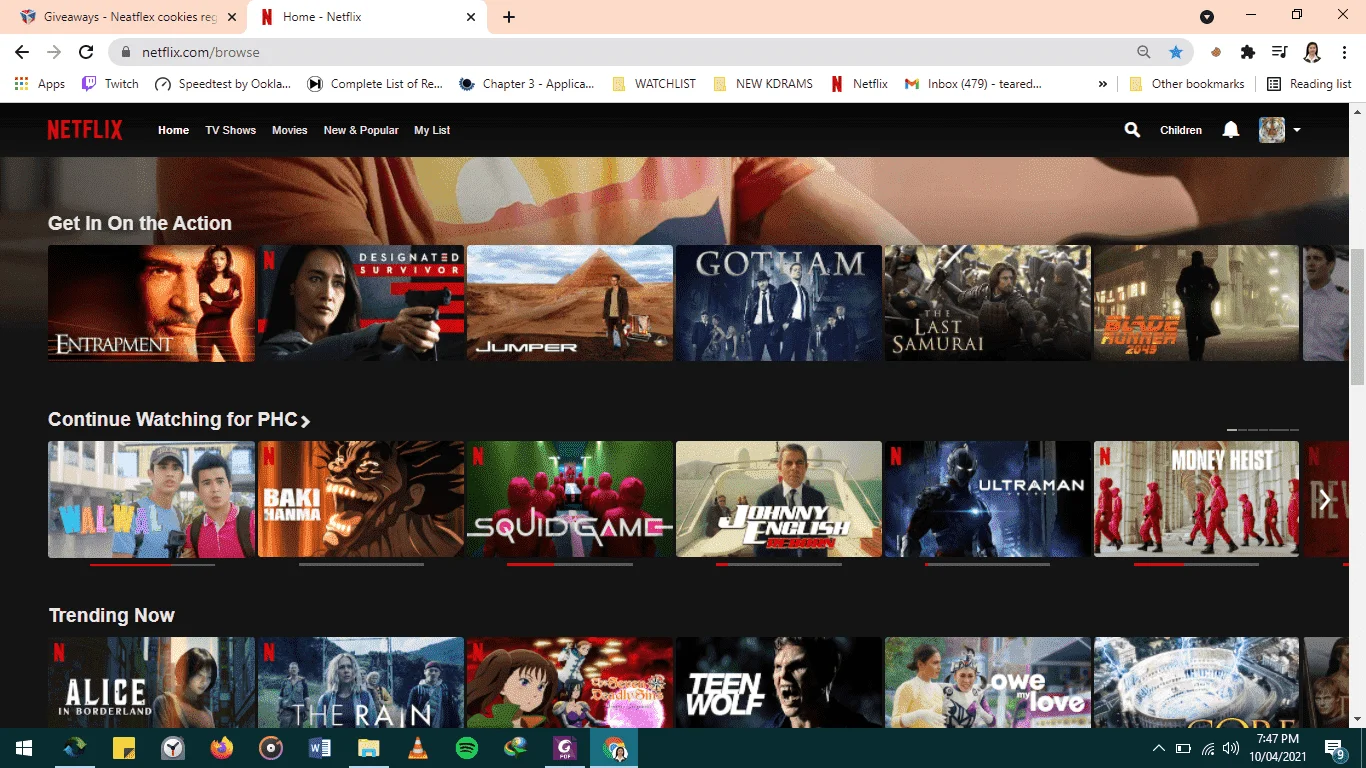Open a new browser tab
This screenshot has width=1366, height=768.
(509, 17)
